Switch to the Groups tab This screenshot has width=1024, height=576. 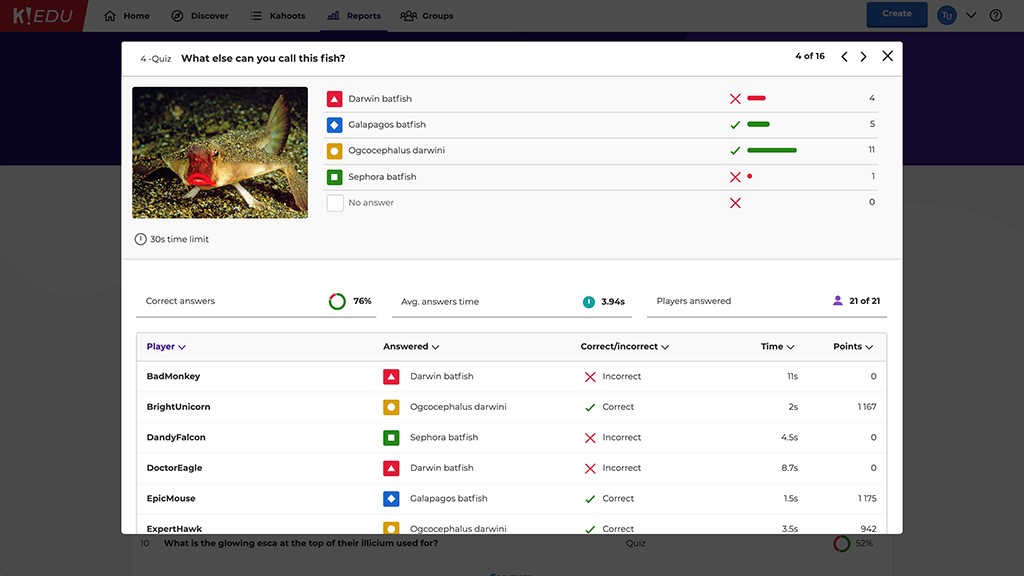tap(427, 16)
